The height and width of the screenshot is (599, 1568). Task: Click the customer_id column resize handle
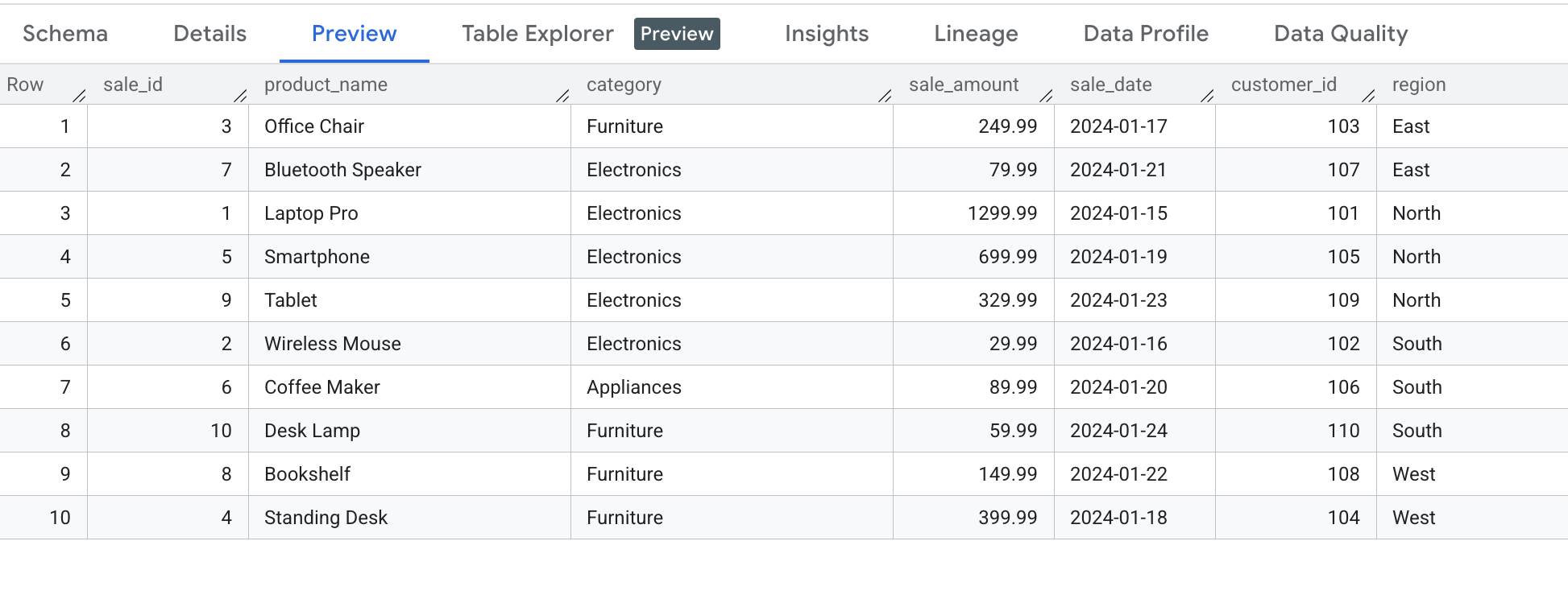pyautogui.click(x=1368, y=96)
